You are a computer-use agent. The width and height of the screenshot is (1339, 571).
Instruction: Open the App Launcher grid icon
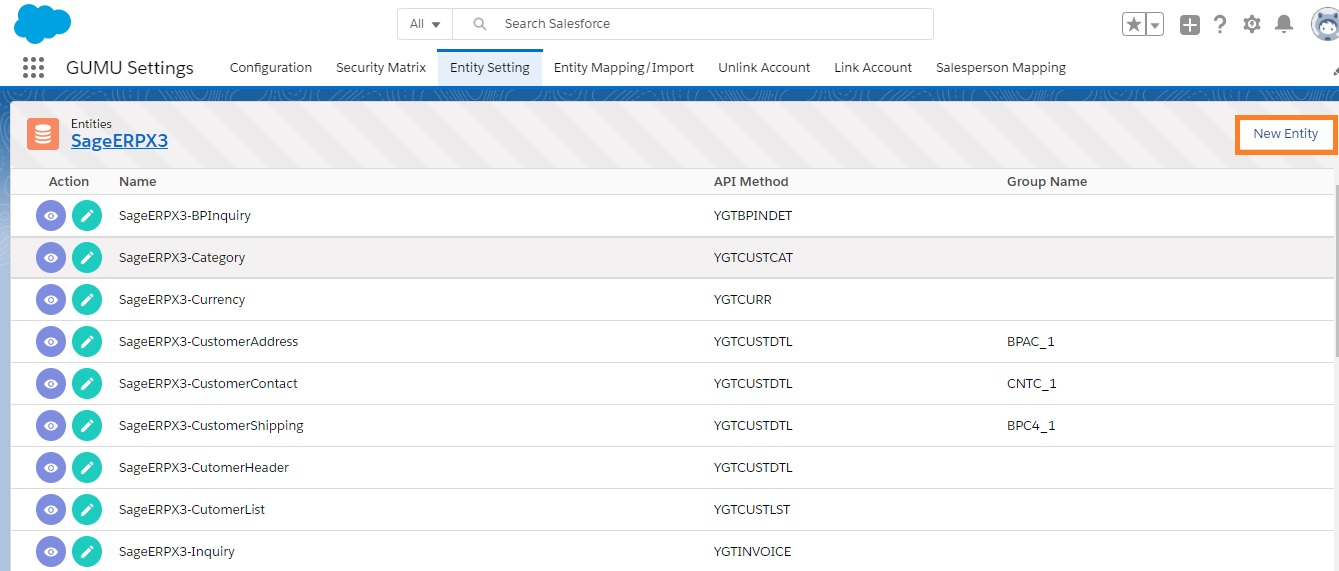point(33,67)
